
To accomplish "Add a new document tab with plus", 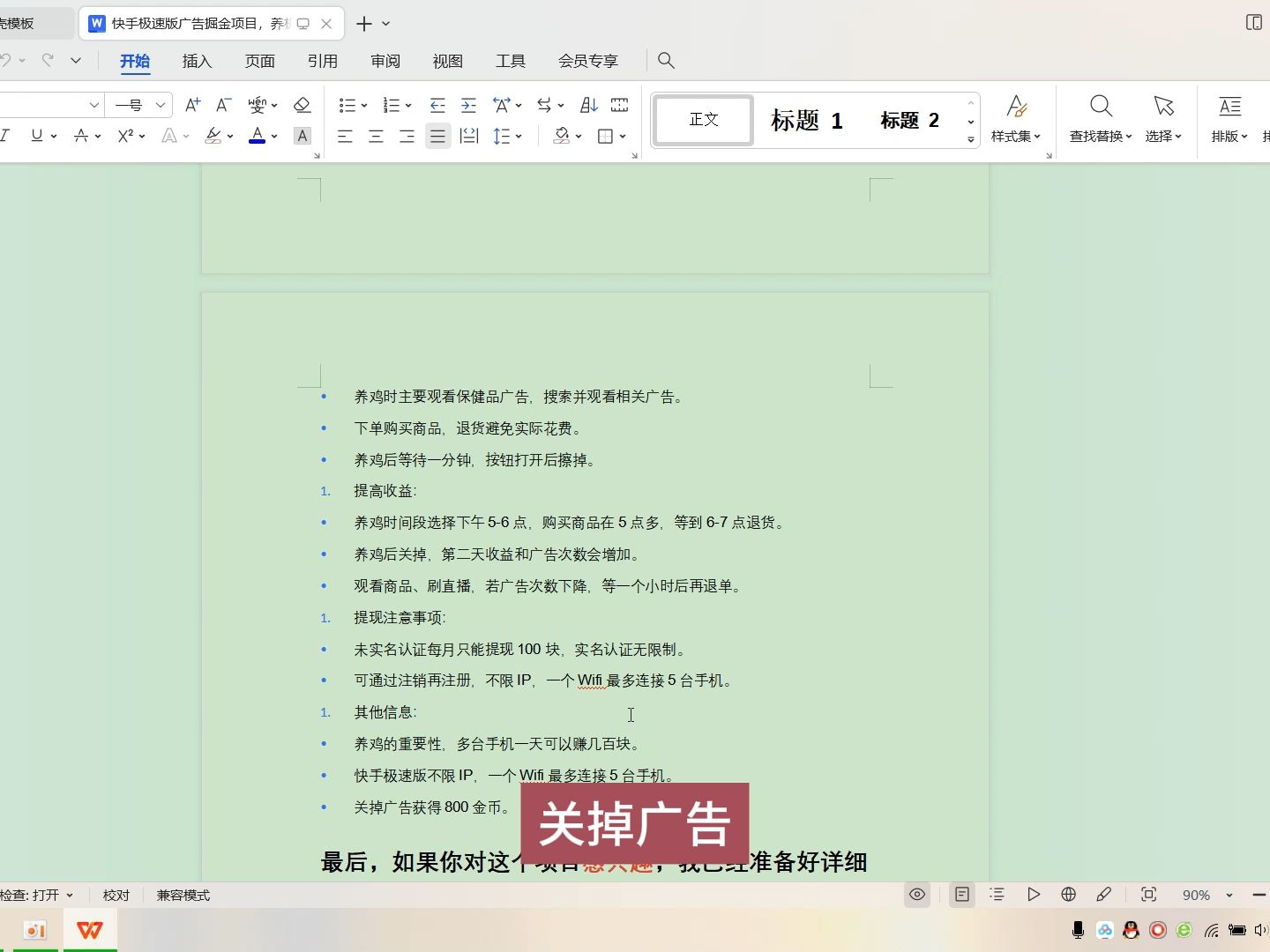I will (x=364, y=24).
